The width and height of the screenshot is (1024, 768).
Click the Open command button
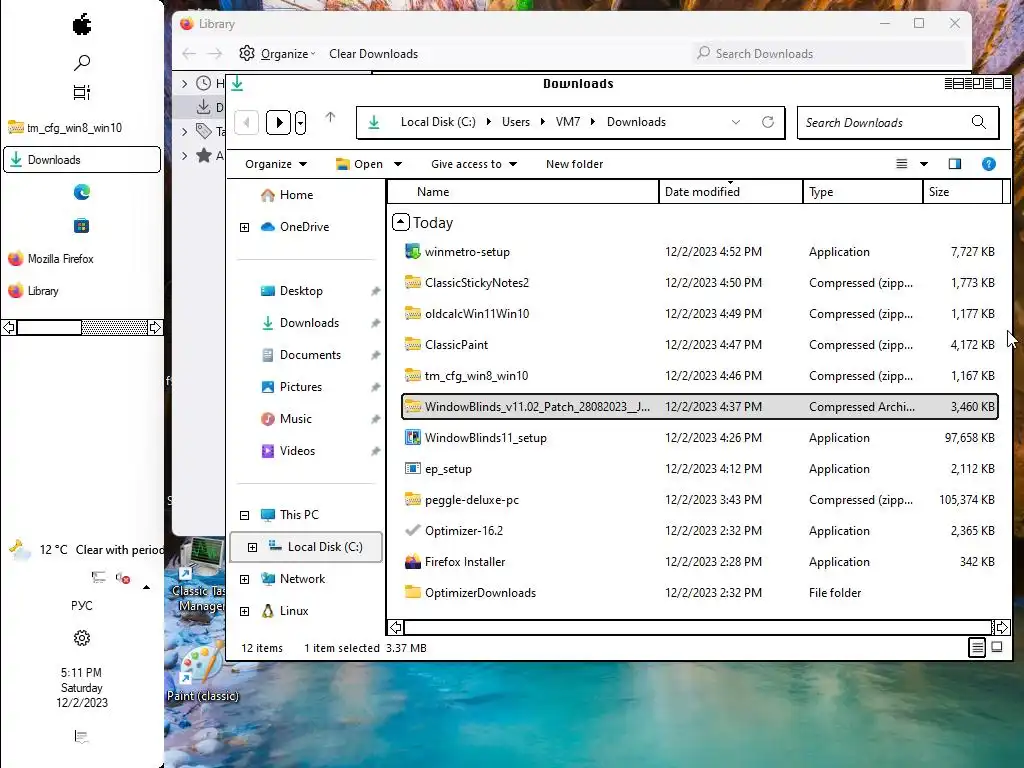(359, 164)
